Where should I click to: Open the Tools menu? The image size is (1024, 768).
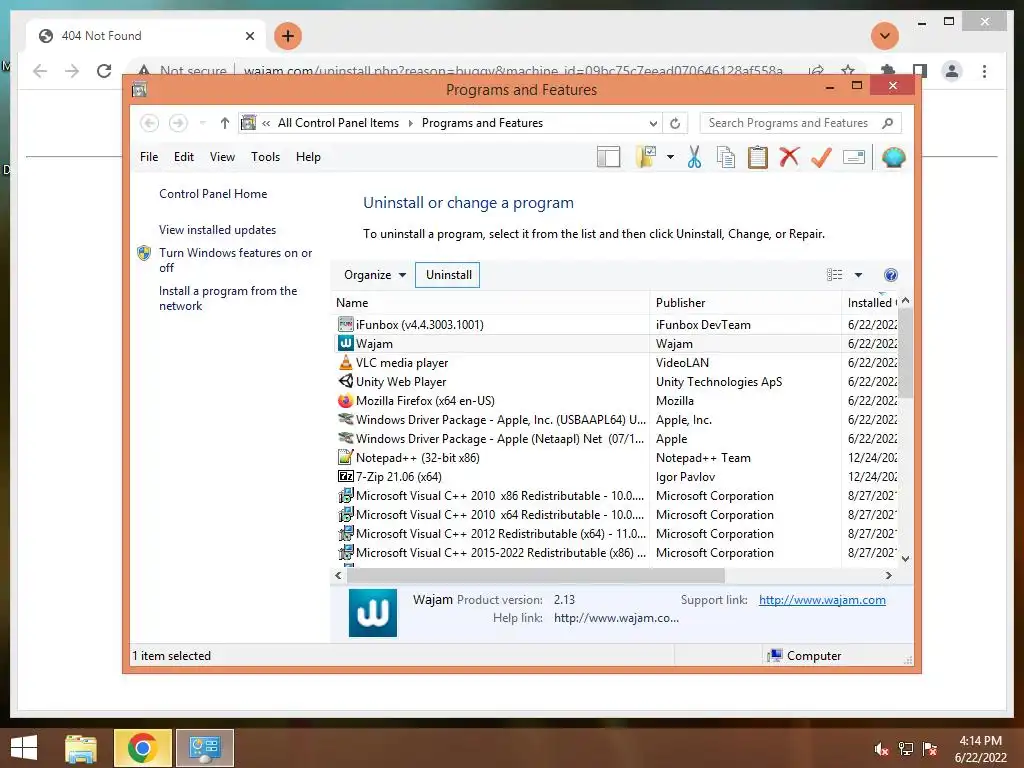[265, 157]
